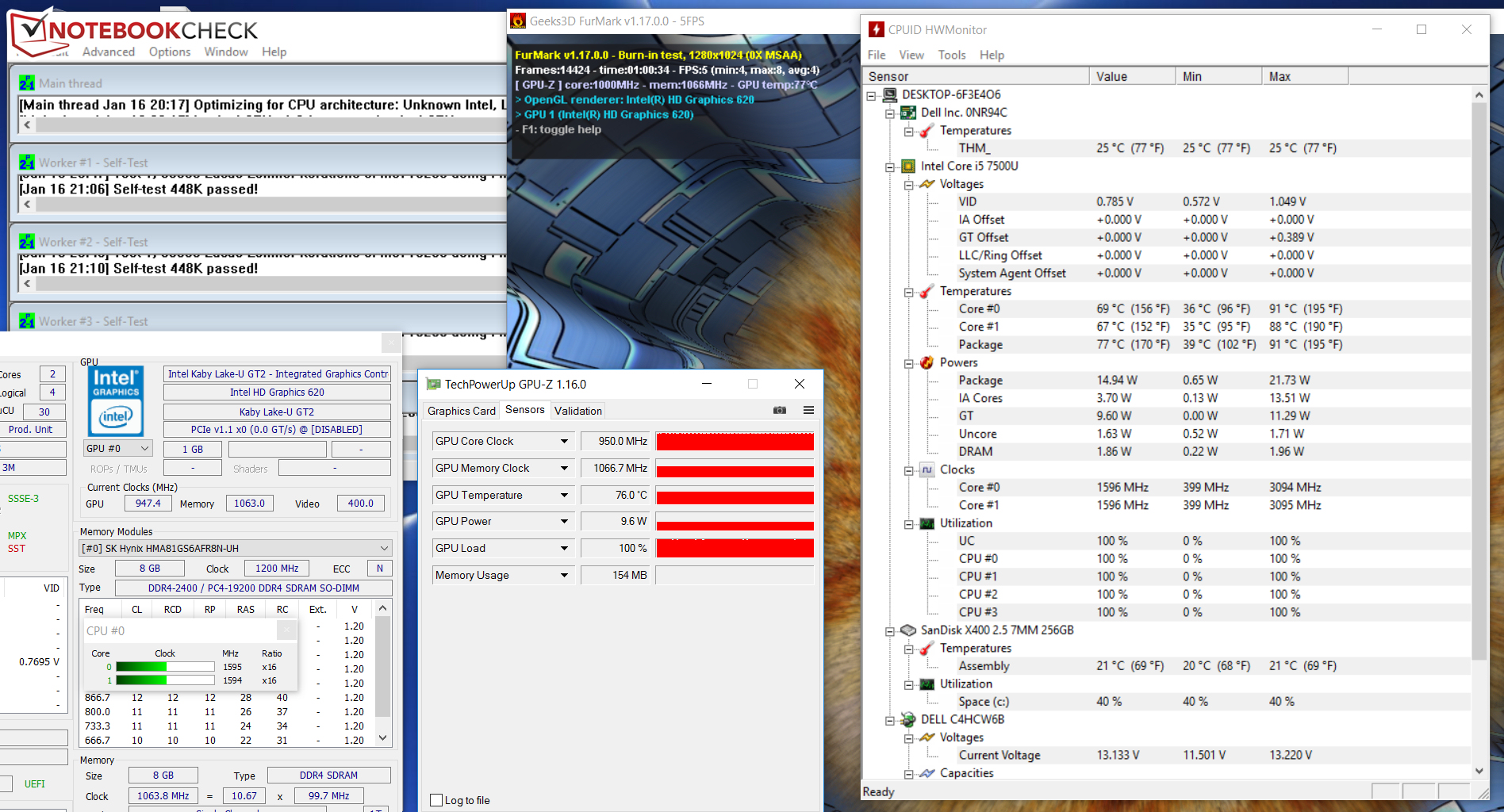Enable the Log to file checkbox
Screen dimensions: 1504x812
coord(436,800)
